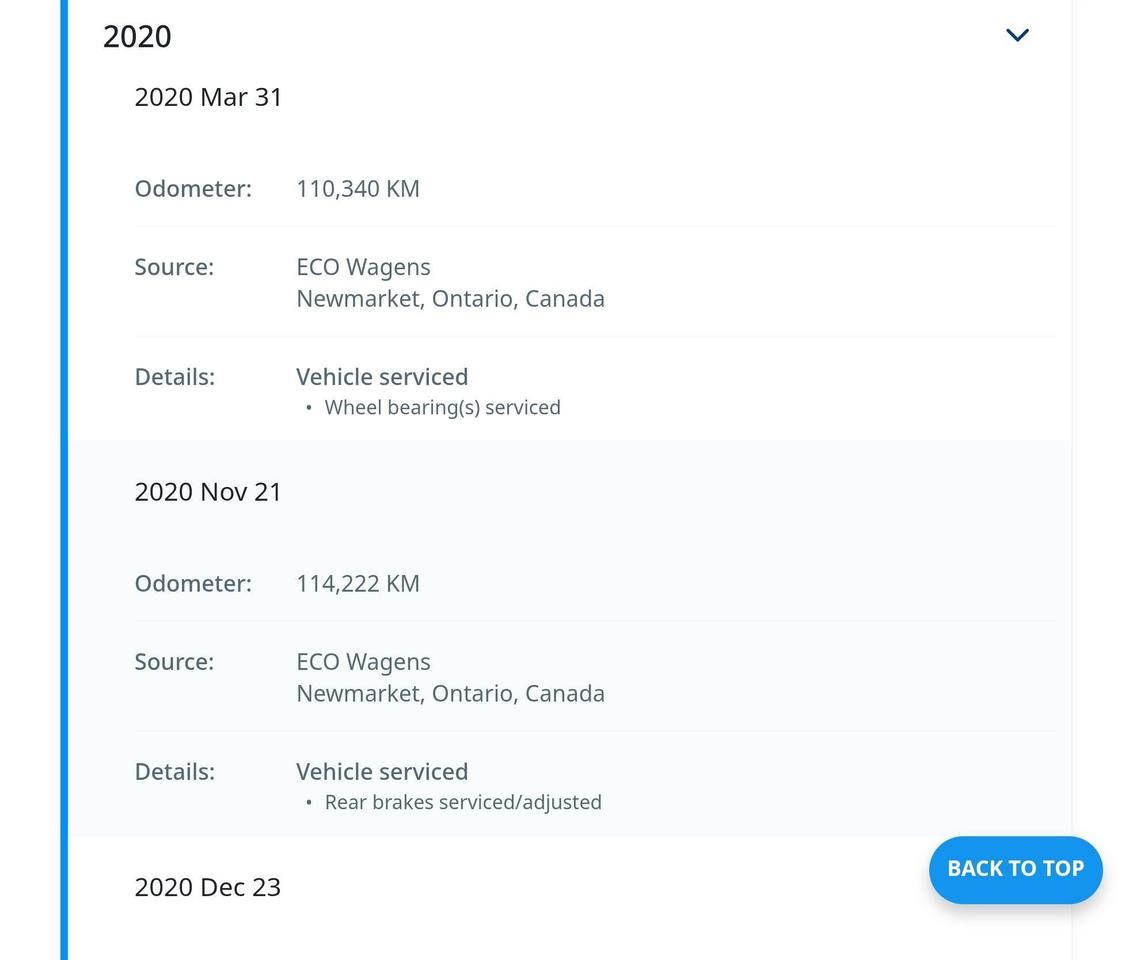
Task: Click Newmarket location under Nov 21 record
Action: pyautogui.click(x=450, y=694)
